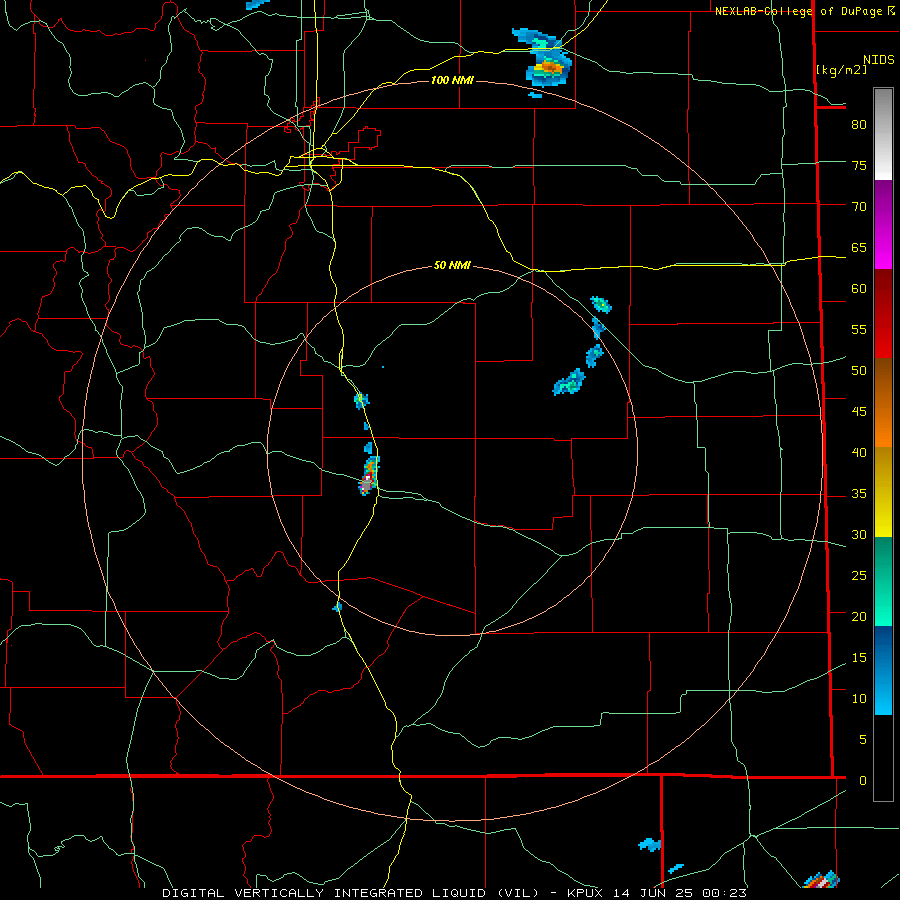Select the black 0–10 color bar segment
The width and height of the screenshot is (900, 900).
(883, 758)
